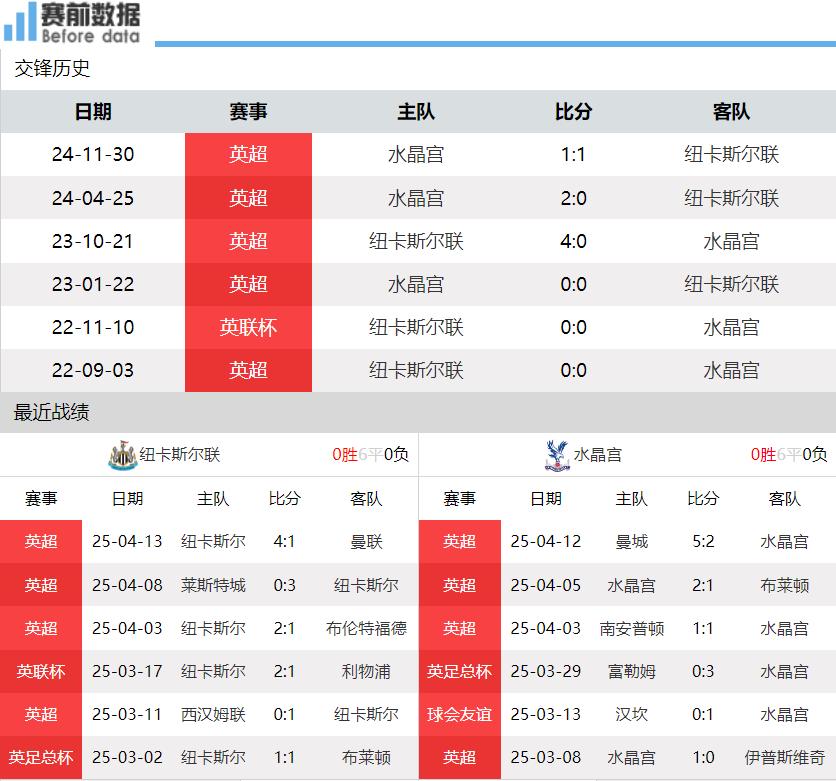The image size is (836, 781).
Task: Click the 客队 header in the 交锋历史 table
Action: (x=731, y=111)
